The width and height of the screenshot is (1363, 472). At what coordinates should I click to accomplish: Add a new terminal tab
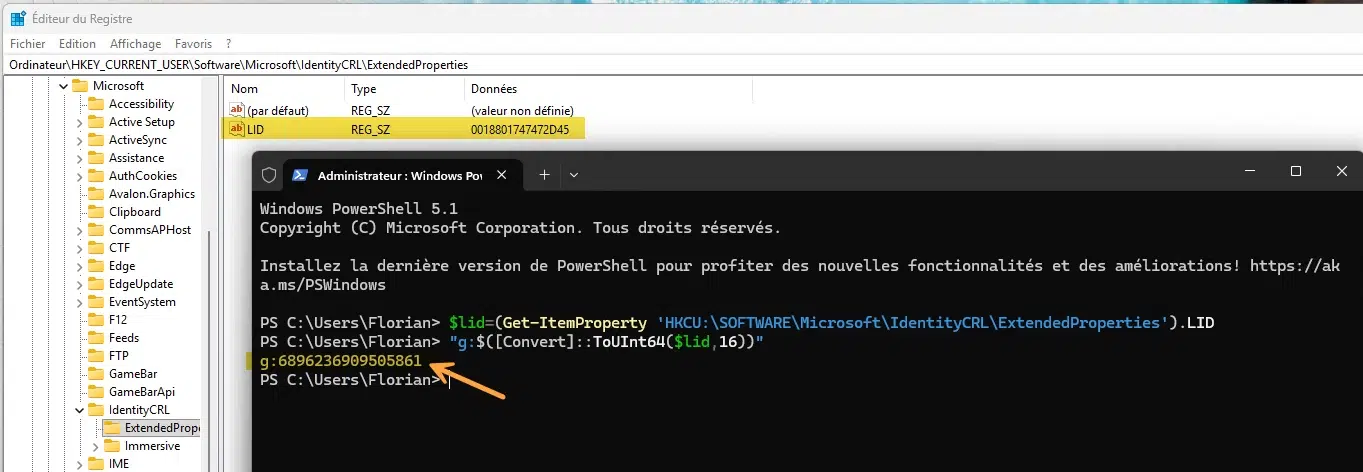(544, 174)
